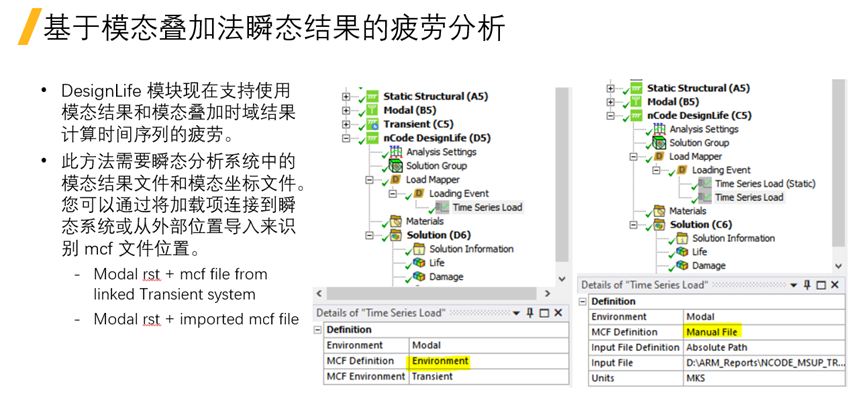
Task: Click the horizontal scrollbar right arrow below the tree
Action: pyautogui.click(x=547, y=294)
